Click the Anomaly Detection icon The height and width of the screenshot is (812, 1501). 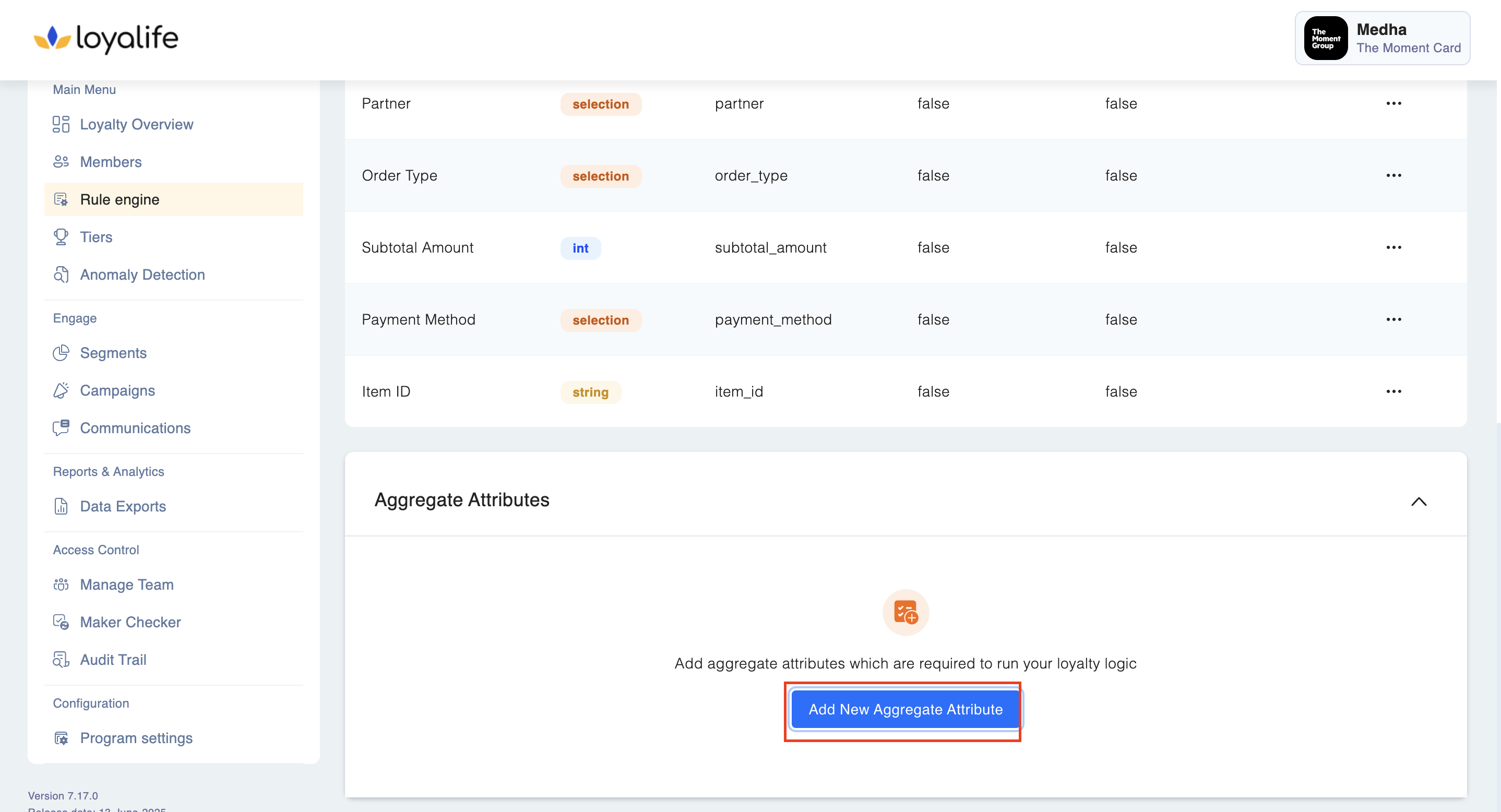click(x=61, y=274)
